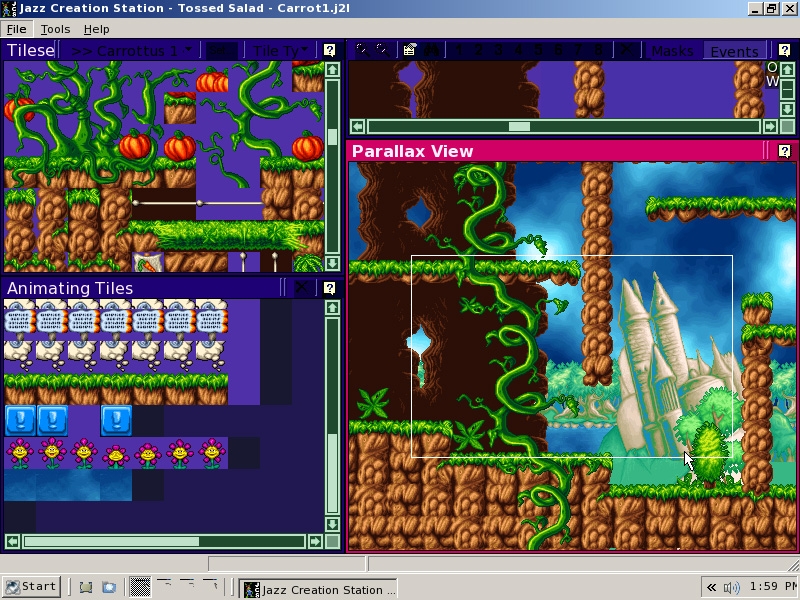
Task: Click the Animating Tiles scroll down arrow
Action: (333, 524)
